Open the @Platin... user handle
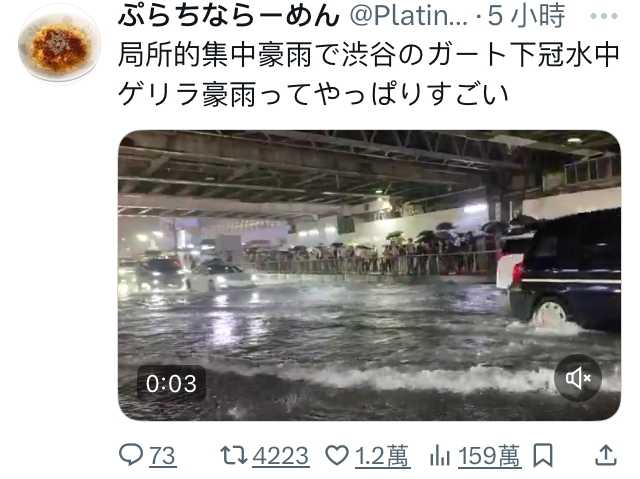The width and height of the screenshot is (640, 479). (408, 16)
